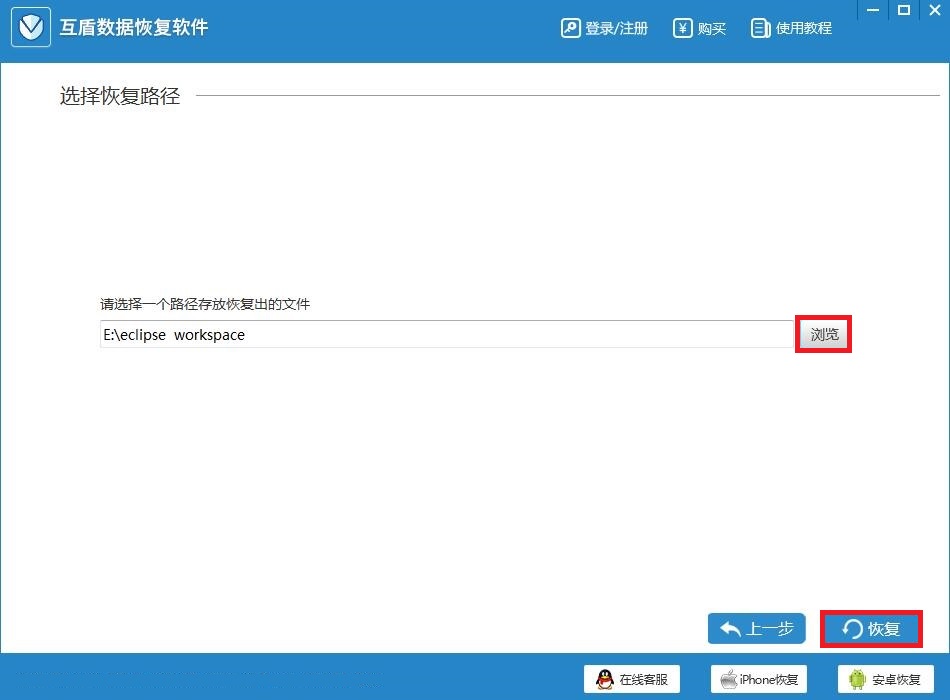Minimize the 互盾数据恢复软件 window
Screen dimensions: 950x700
coord(873,10)
